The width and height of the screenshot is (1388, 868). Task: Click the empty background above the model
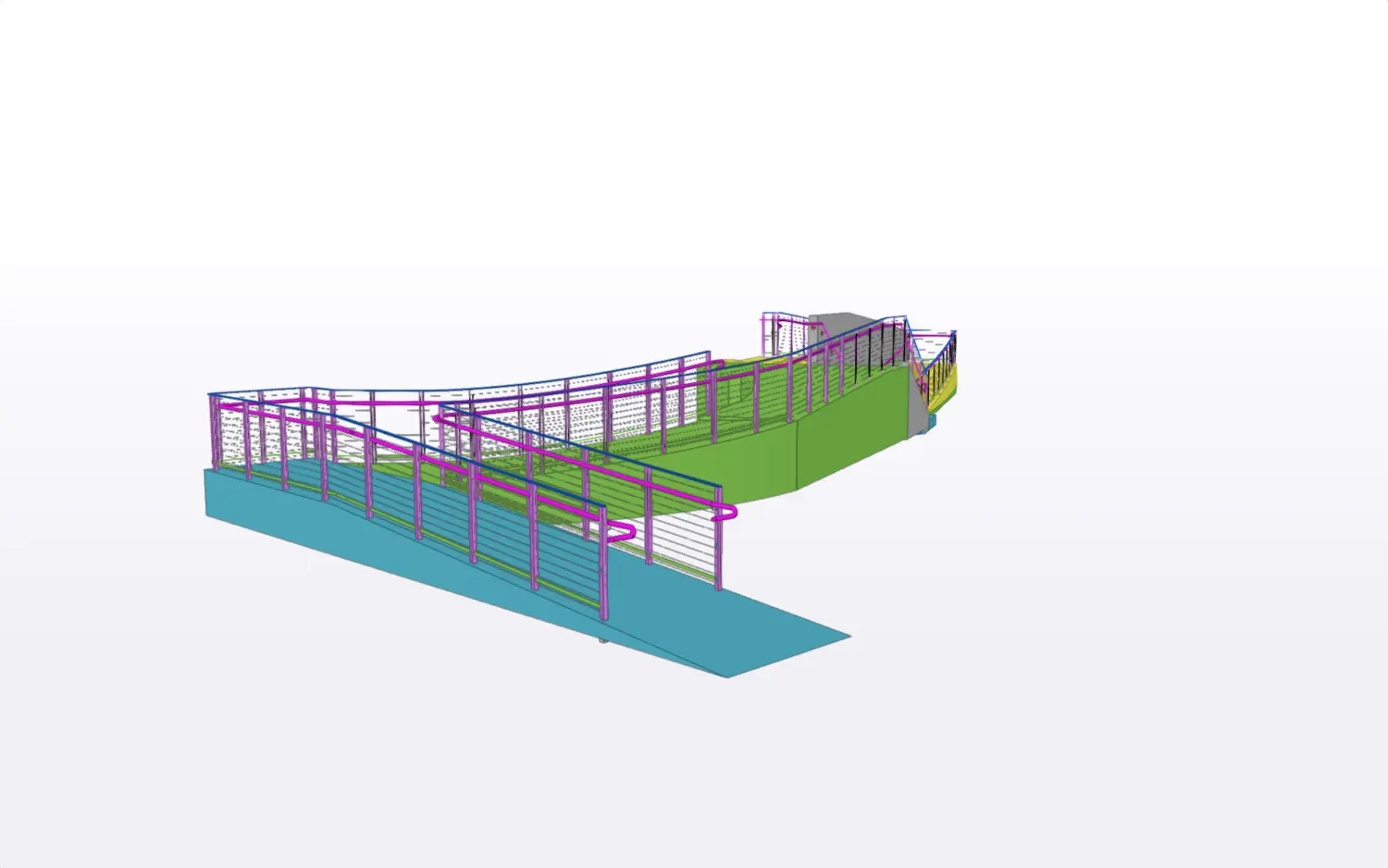click(x=694, y=139)
